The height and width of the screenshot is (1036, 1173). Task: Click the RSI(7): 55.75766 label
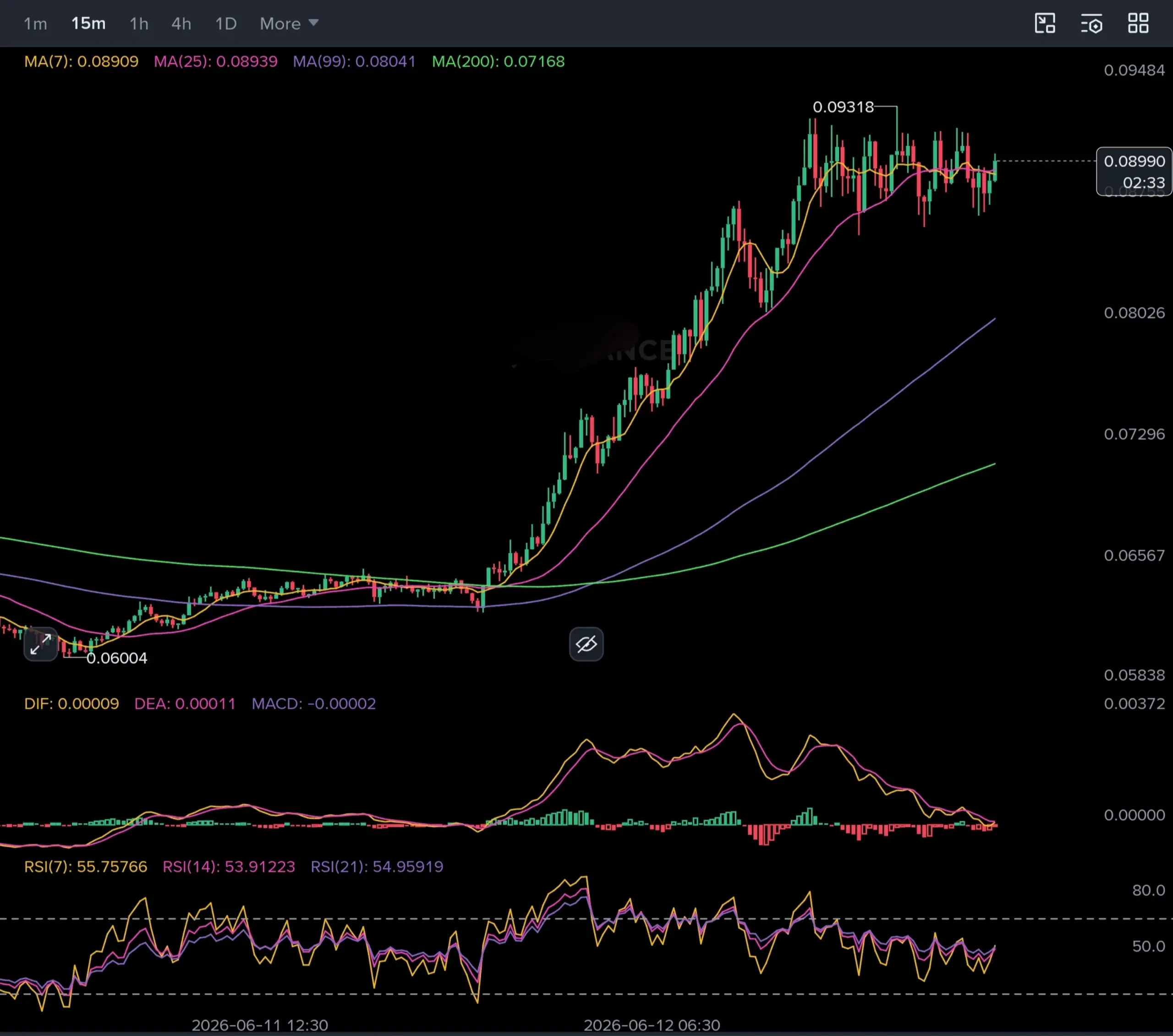(x=86, y=866)
